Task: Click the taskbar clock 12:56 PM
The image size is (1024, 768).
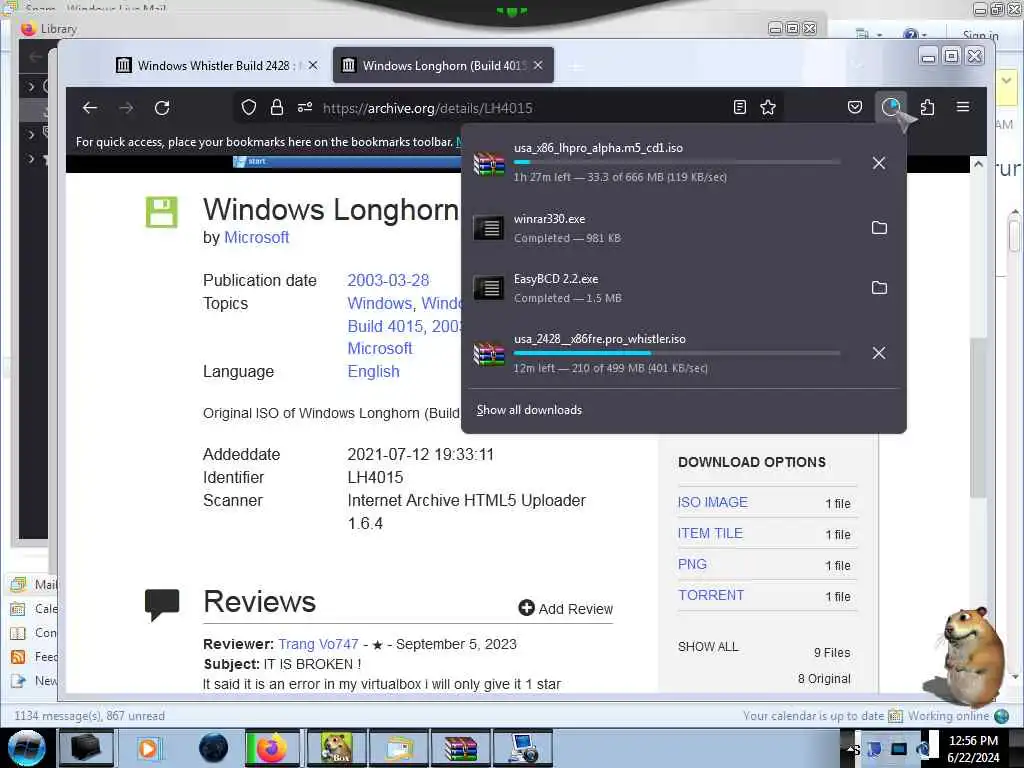Action: click(973, 741)
